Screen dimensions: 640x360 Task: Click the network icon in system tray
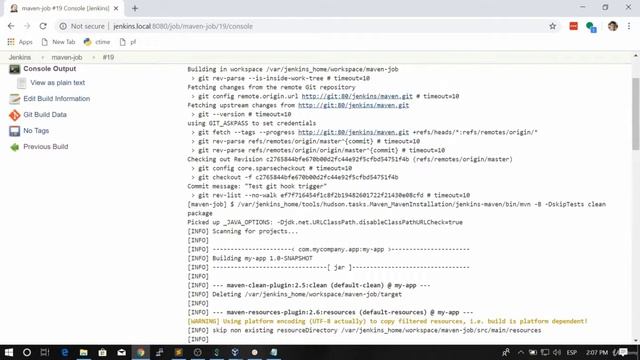[x=544, y=352]
